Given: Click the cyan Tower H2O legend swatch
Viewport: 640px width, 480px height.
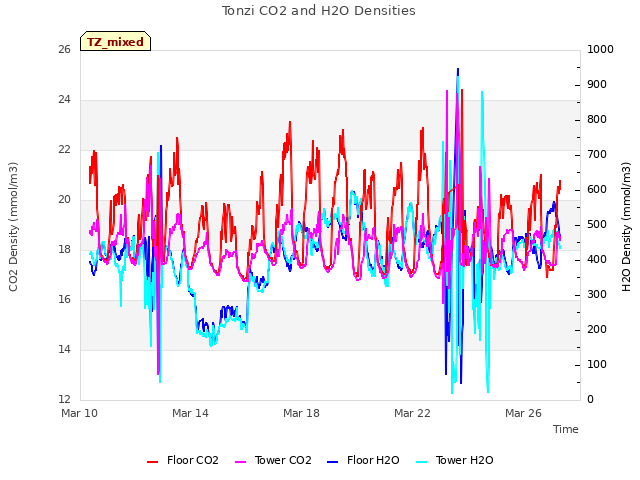Looking at the screenshot, I should coord(422,462).
